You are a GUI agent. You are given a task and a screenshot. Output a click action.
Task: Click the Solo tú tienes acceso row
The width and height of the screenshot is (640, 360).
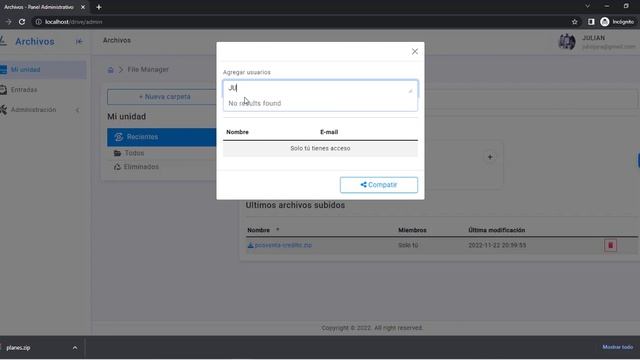(320, 149)
